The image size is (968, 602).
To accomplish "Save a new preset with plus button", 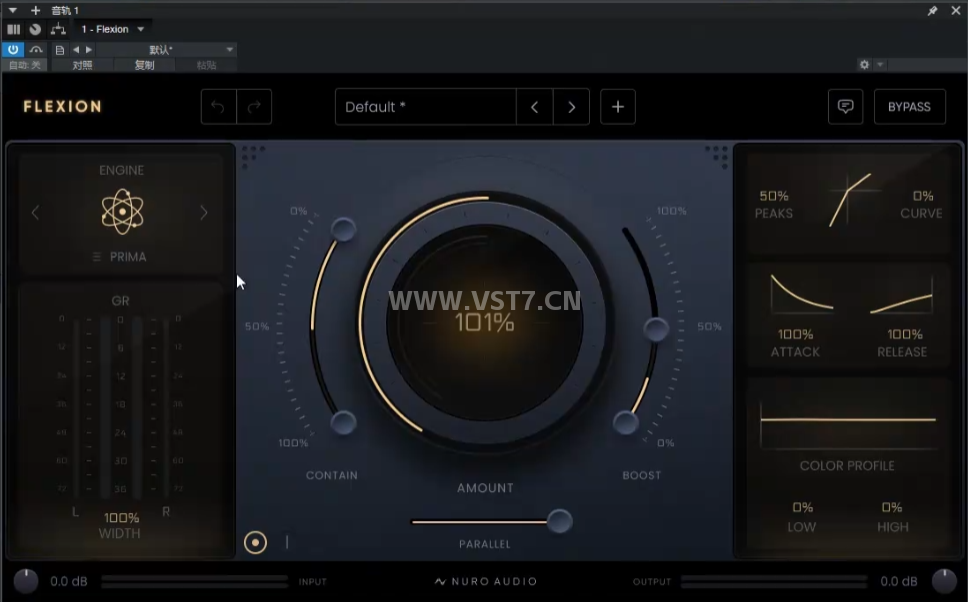I will point(617,107).
